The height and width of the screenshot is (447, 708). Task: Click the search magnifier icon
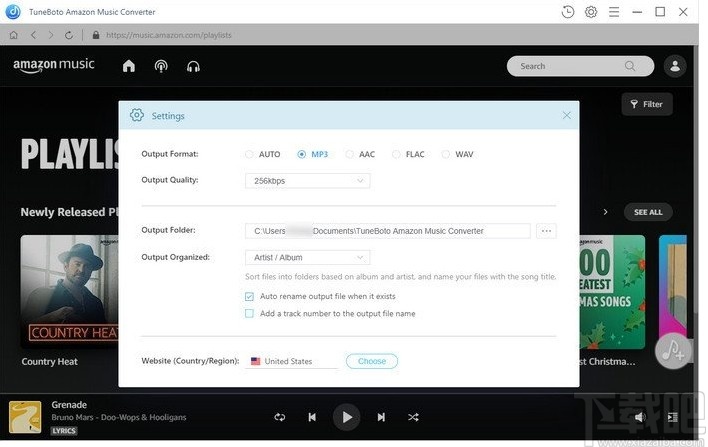tap(630, 66)
